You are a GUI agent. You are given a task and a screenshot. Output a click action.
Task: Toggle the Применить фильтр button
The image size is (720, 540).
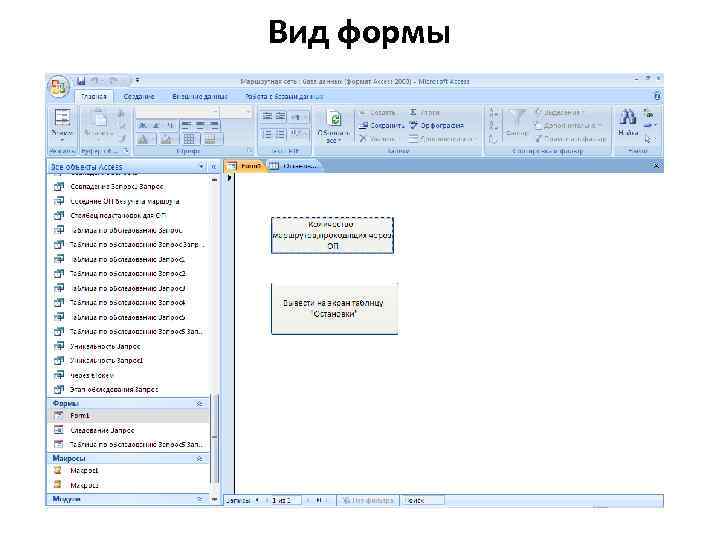[x=571, y=139]
